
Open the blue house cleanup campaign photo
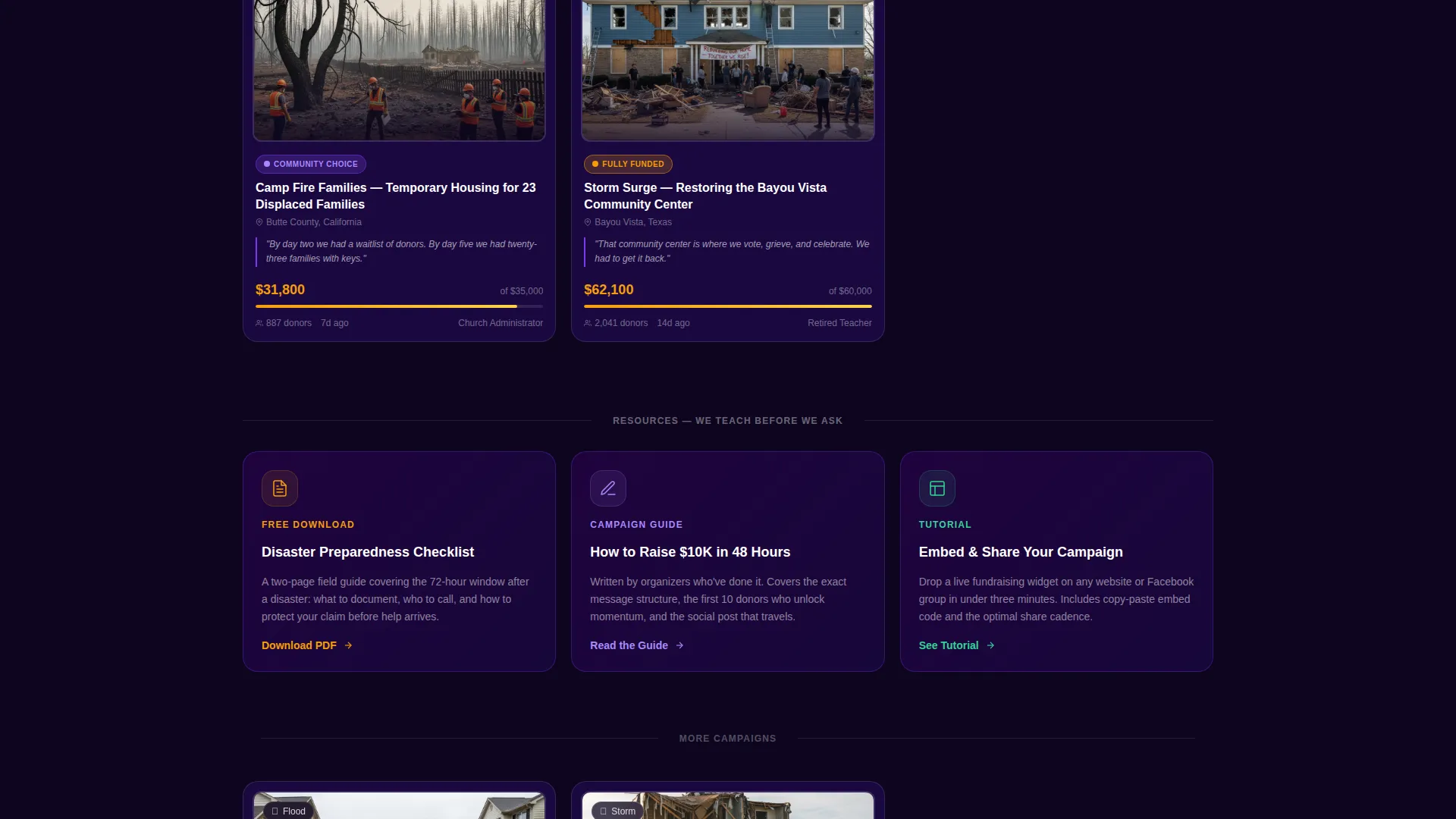click(x=728, y=70)
